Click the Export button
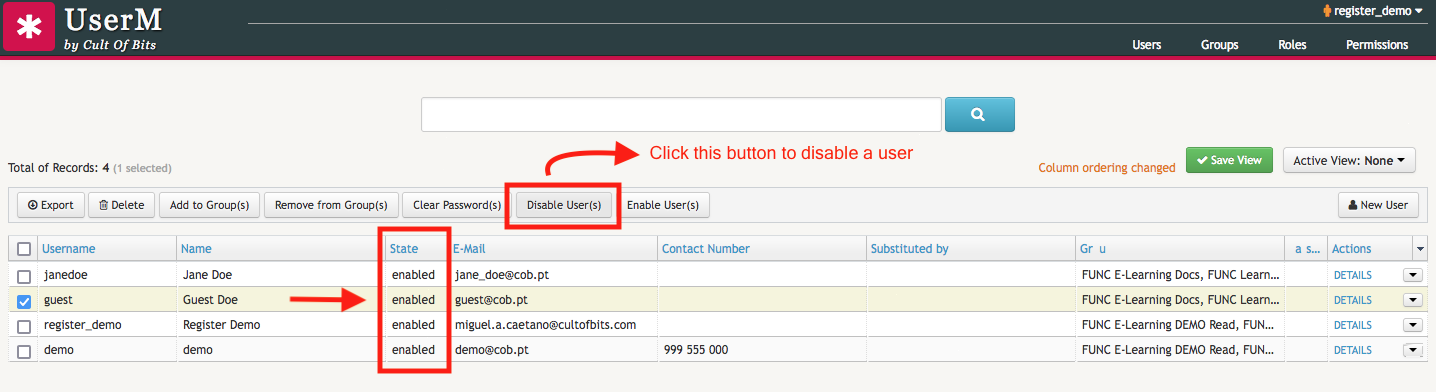 click(51, 205)
